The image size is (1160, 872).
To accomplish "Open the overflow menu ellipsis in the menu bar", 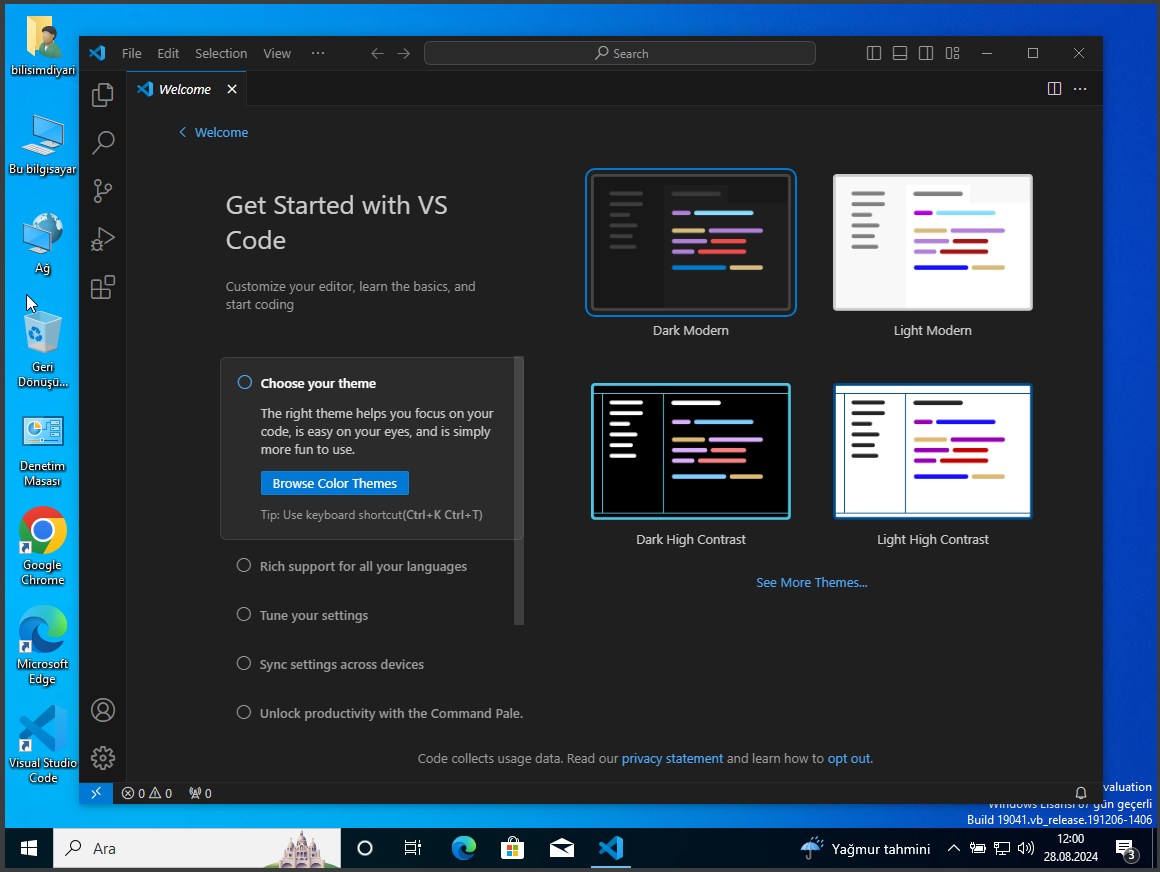I will pyautogui.click(x=318, y=53).
